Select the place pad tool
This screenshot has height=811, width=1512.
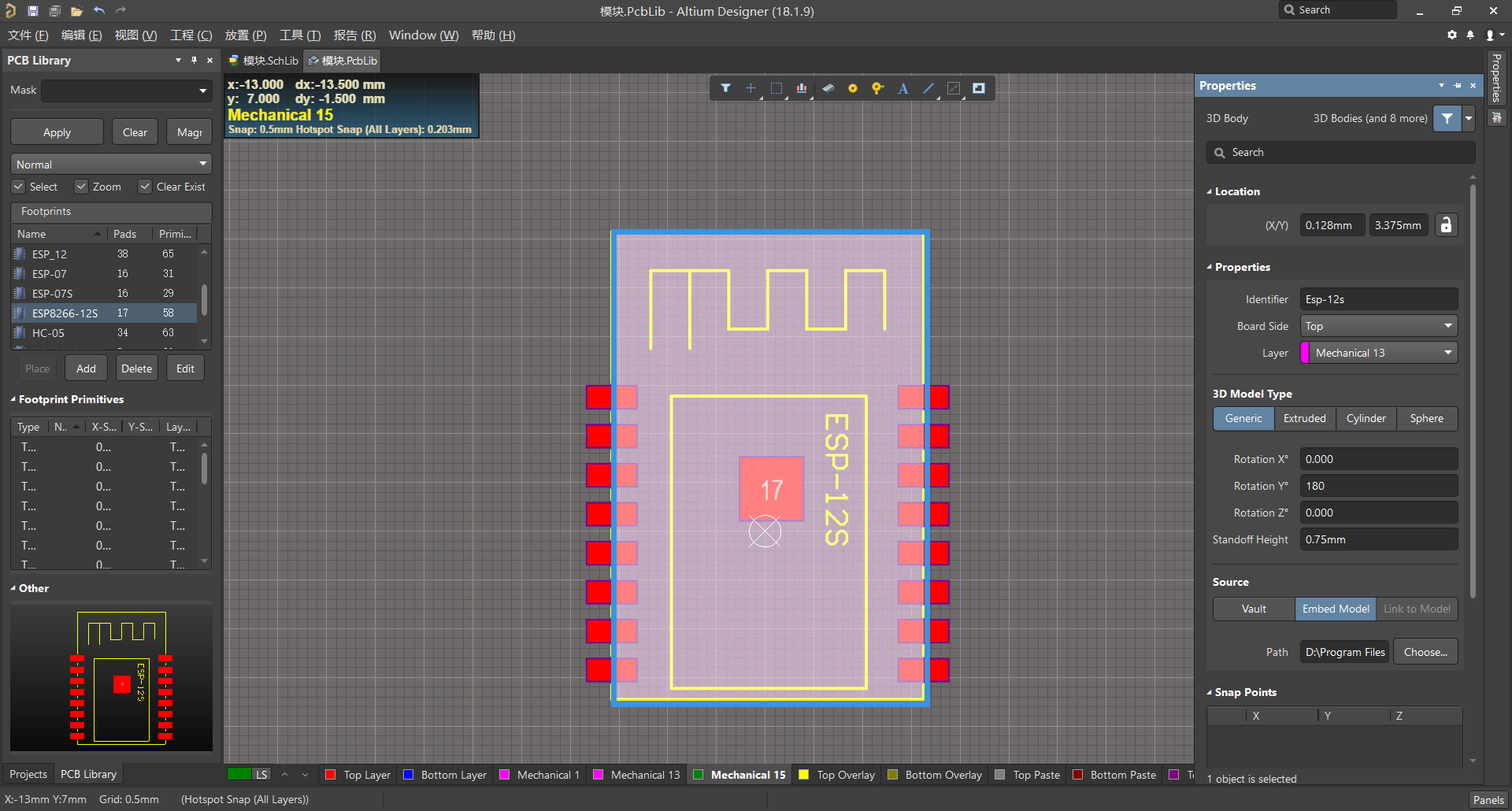(852, 88)
